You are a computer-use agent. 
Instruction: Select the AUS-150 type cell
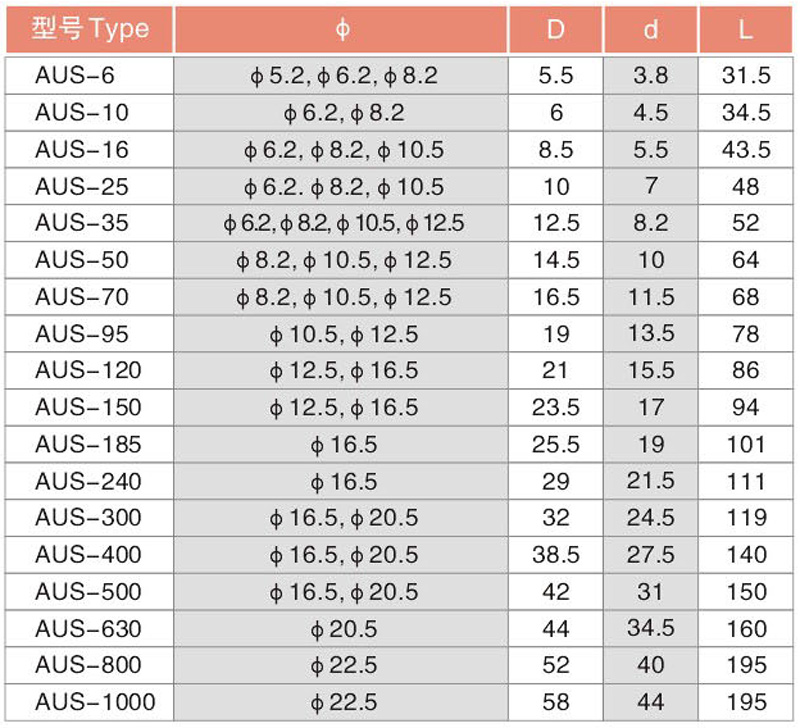click(90, 408)
